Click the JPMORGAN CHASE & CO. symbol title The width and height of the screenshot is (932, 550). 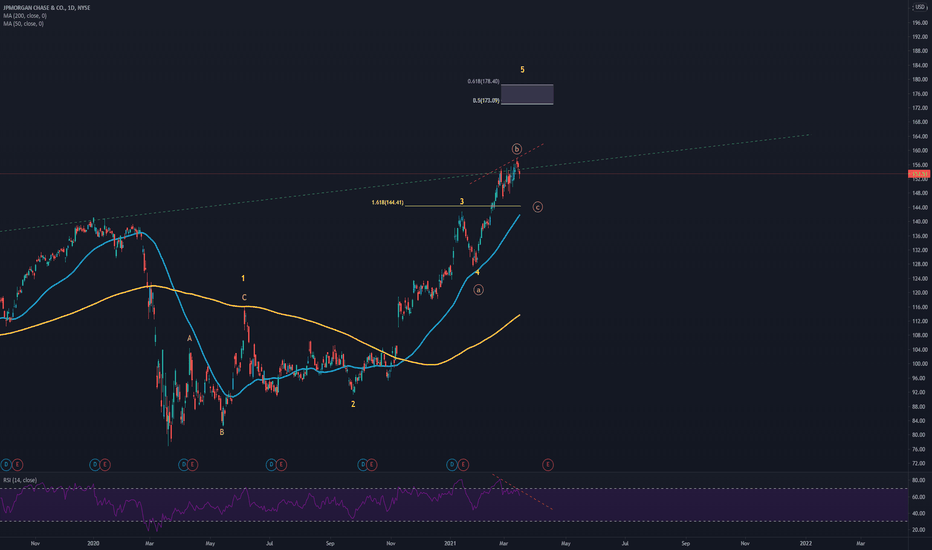click(x=46, y=8)
